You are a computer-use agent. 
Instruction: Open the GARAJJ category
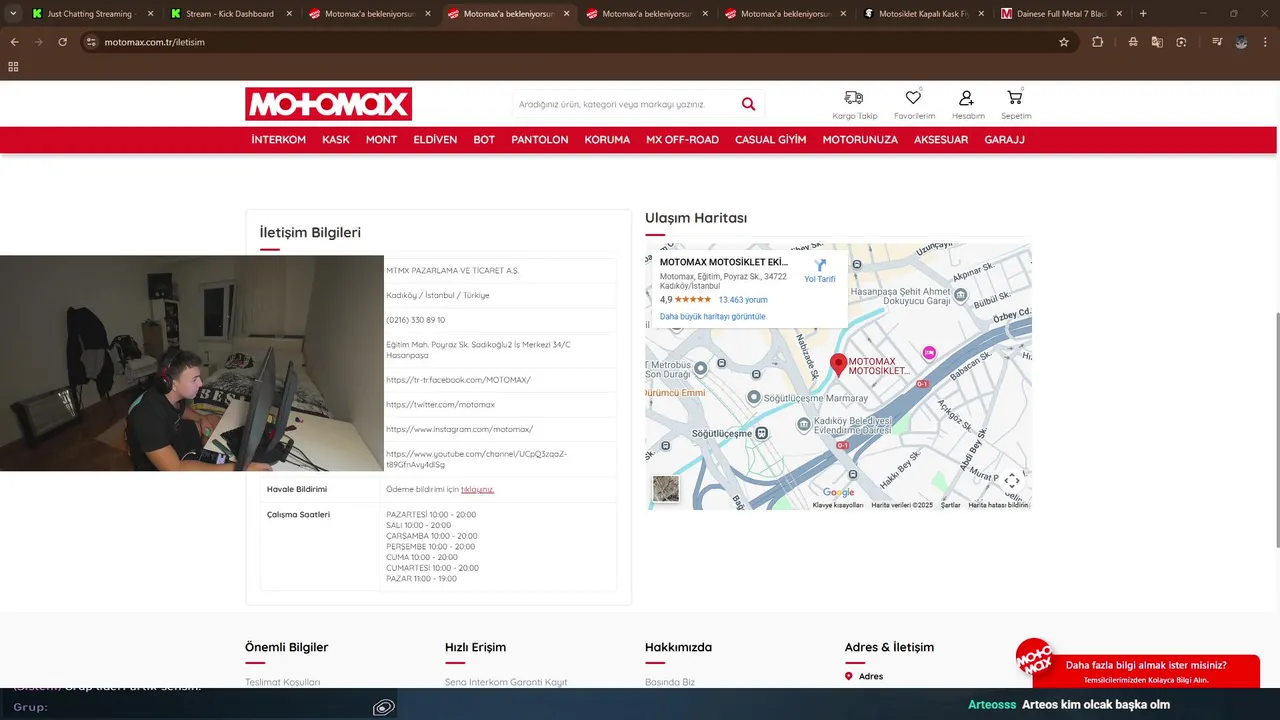[1005, 140]
